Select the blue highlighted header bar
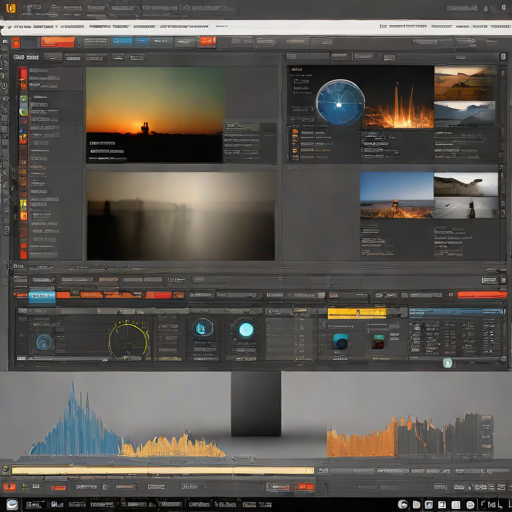 [x=456, y=313]
